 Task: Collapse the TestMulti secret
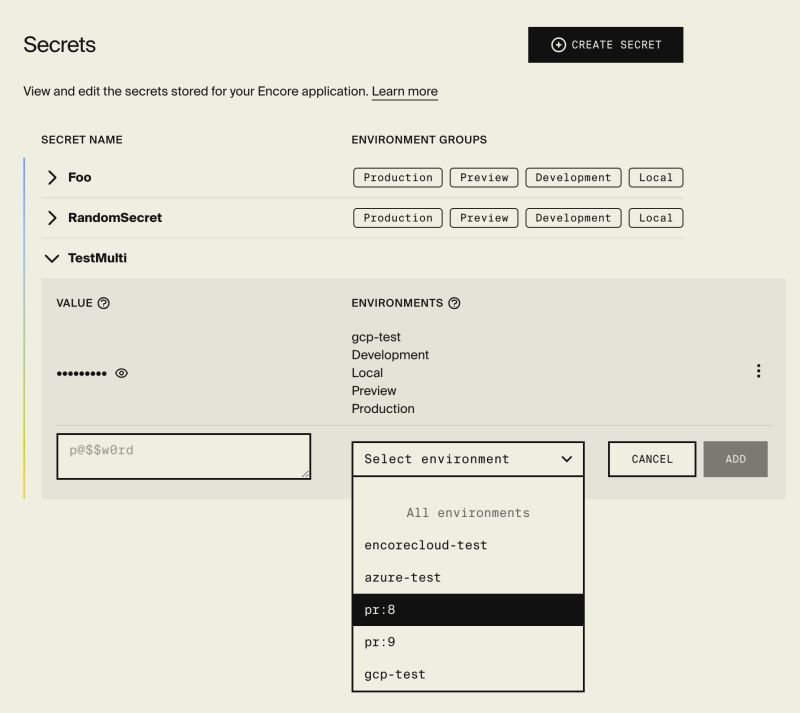tap(51, 258)
